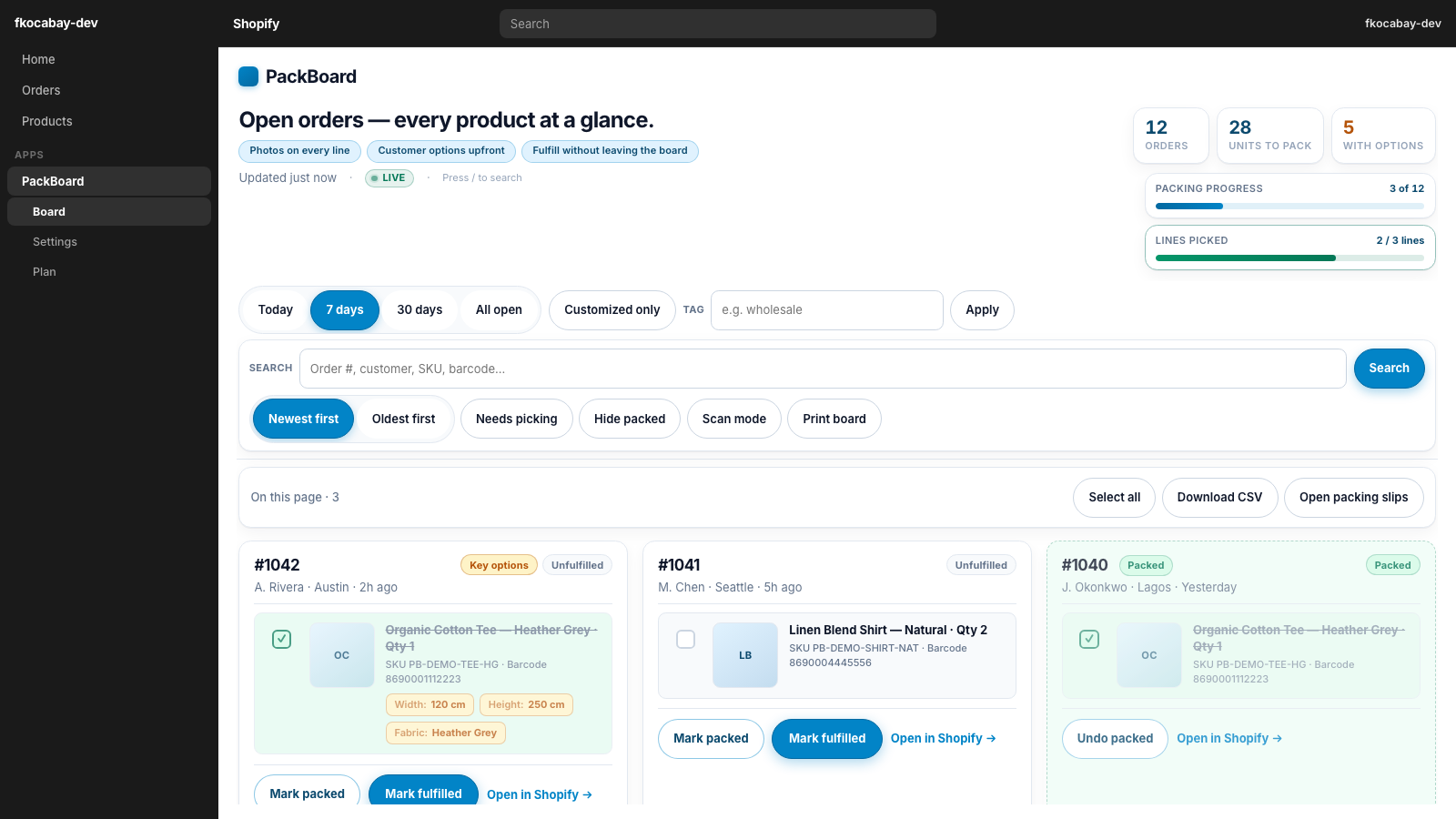Click the Shopify top search field
The width and height of the screenshot is (1456, 819).
tap(718, 24)
